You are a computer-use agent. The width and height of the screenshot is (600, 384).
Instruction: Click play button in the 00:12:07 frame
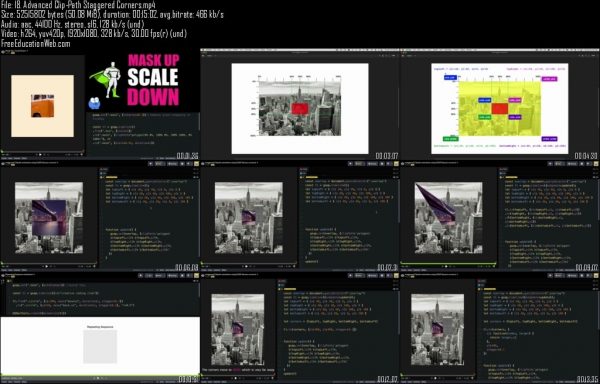pos(235,378)
